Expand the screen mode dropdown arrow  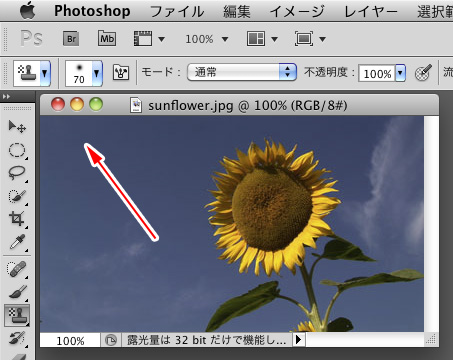click(x=322, y=39)
